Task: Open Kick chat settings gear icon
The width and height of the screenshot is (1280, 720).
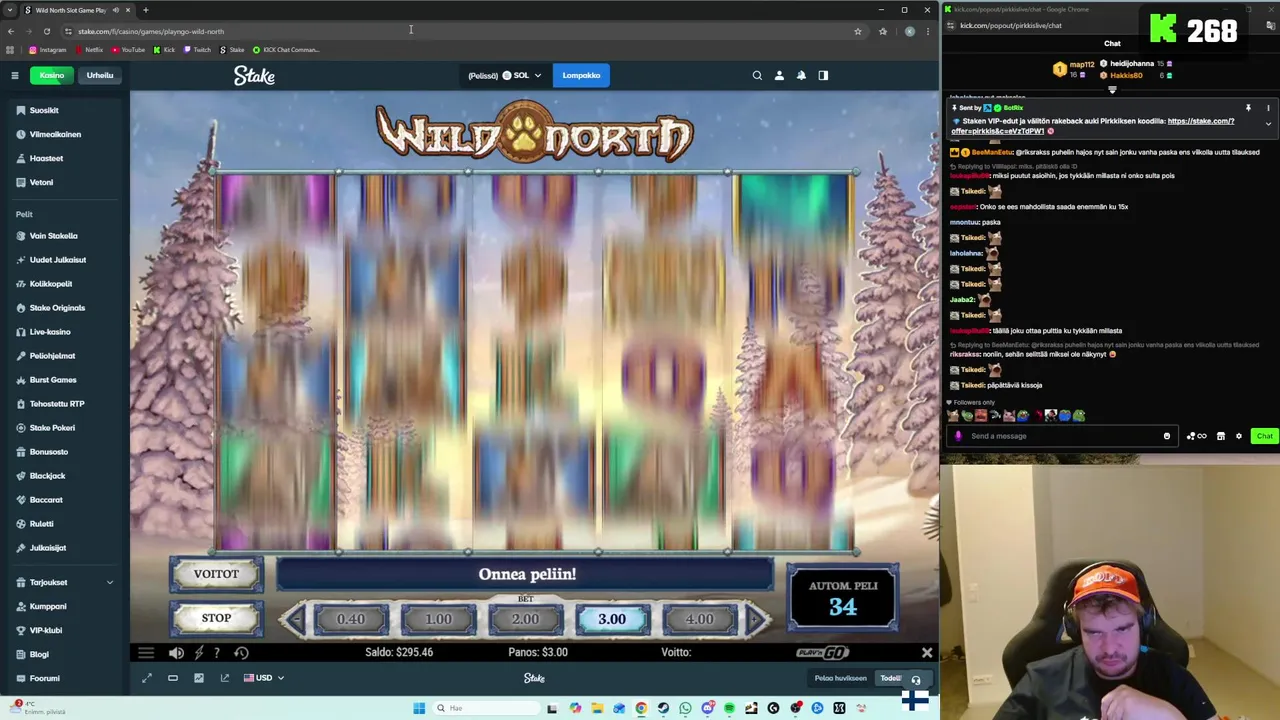Action: tap(1239, 436)
